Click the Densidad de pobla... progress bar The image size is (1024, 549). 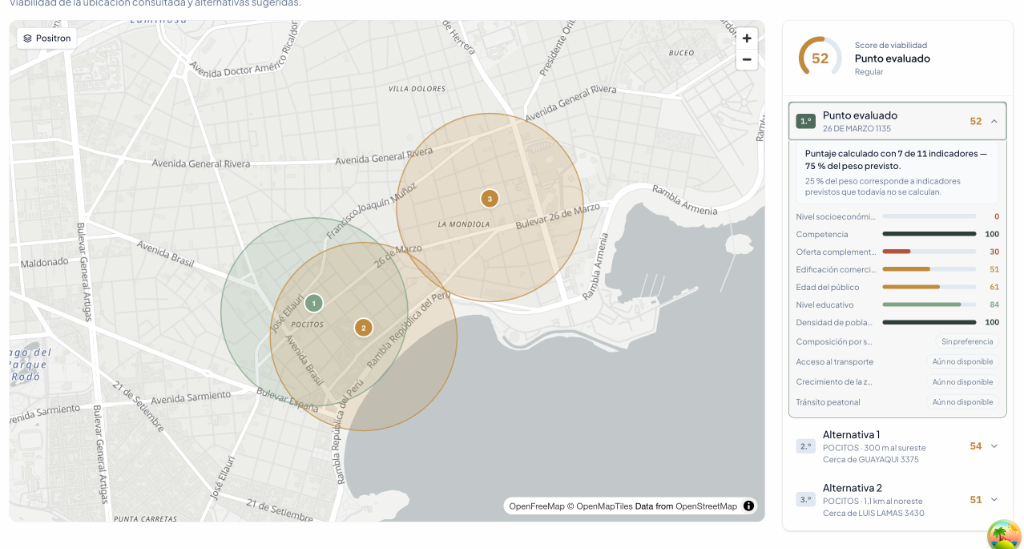tap(929, 322)
